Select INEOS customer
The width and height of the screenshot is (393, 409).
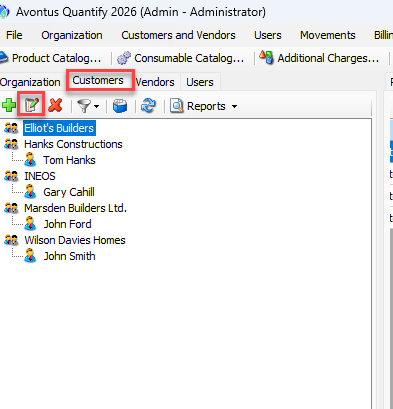[x=40, y=176]
